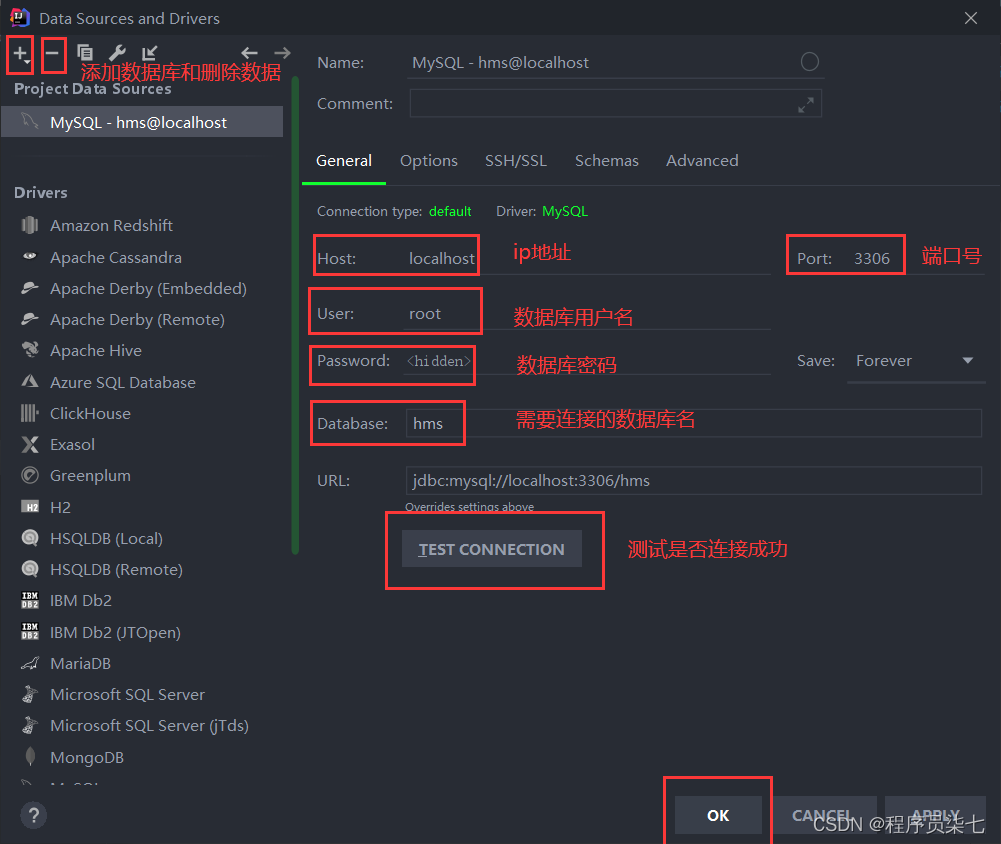Click Apache Derby (Embedded) driver icon
The height and width of the screenshot is (844, 1001).
[30, 288]
